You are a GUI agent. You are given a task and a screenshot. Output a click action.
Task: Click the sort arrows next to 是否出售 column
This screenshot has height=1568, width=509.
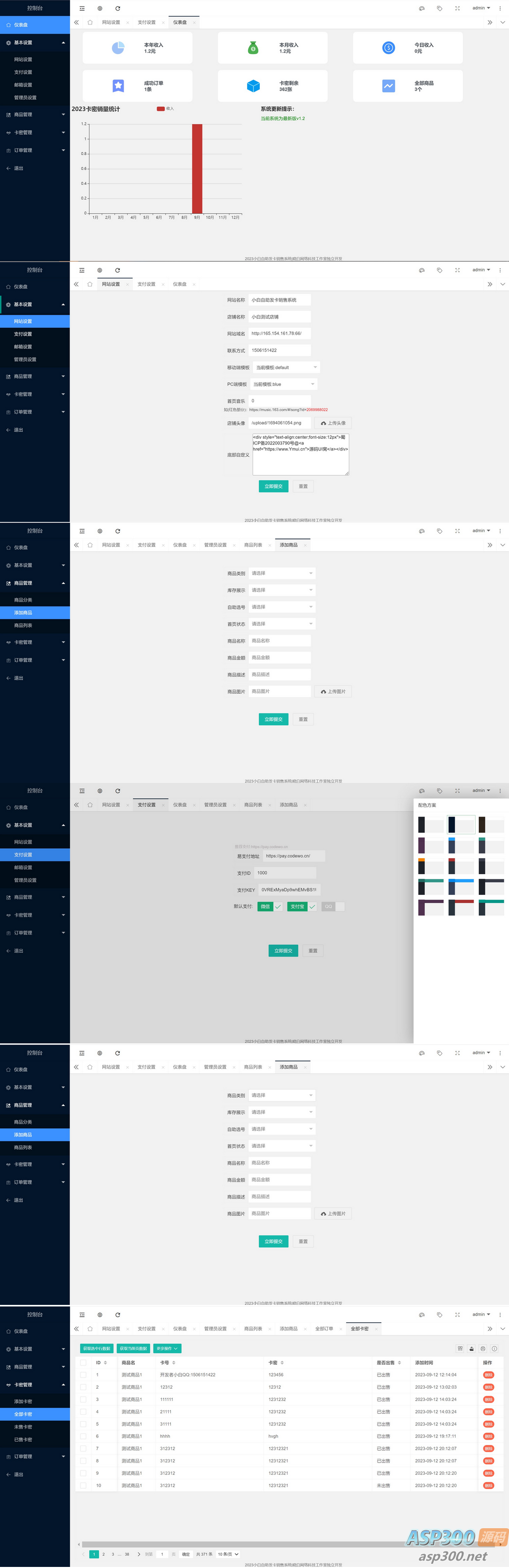click(399, 1362)
